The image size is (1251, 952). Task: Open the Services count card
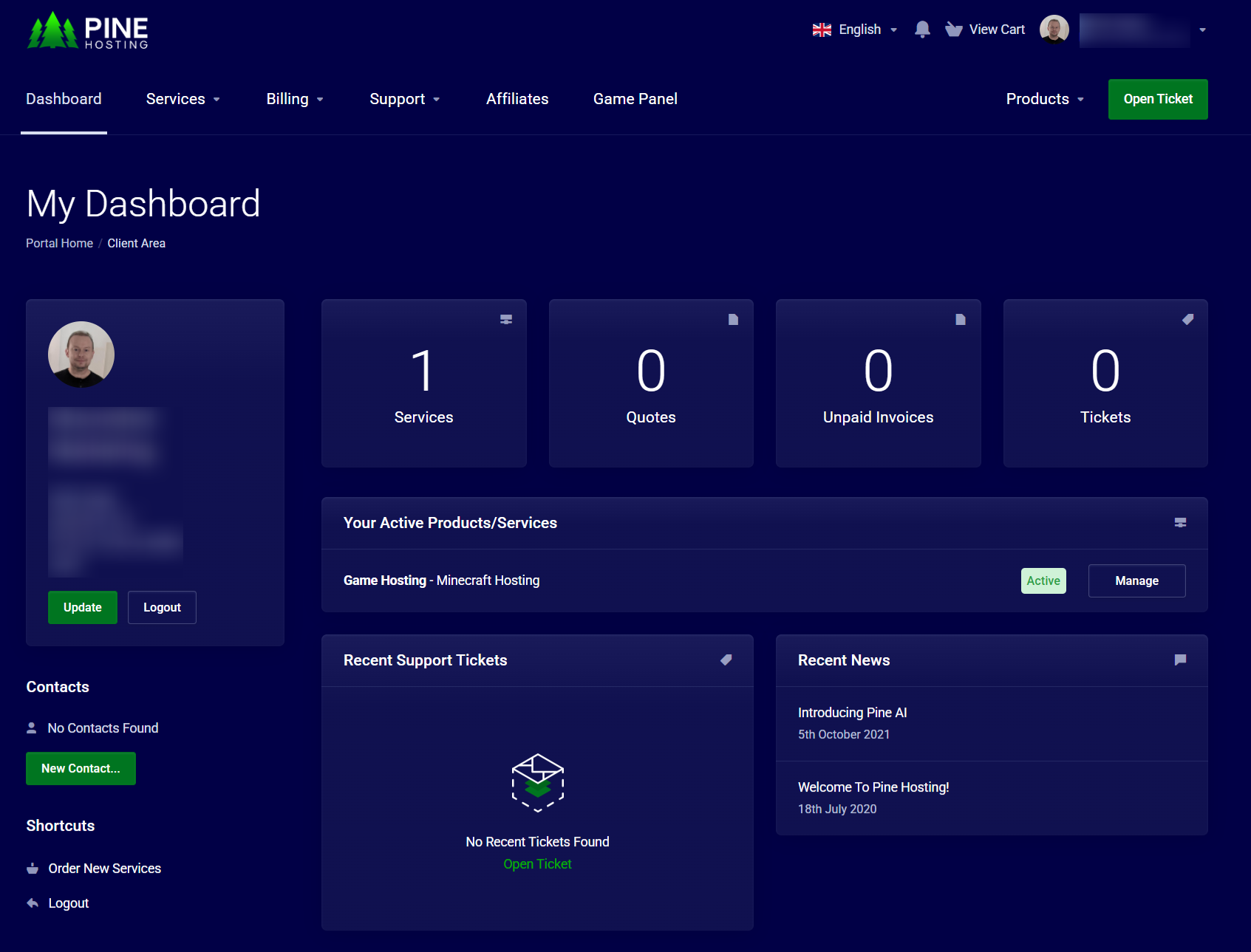[424, 383]
